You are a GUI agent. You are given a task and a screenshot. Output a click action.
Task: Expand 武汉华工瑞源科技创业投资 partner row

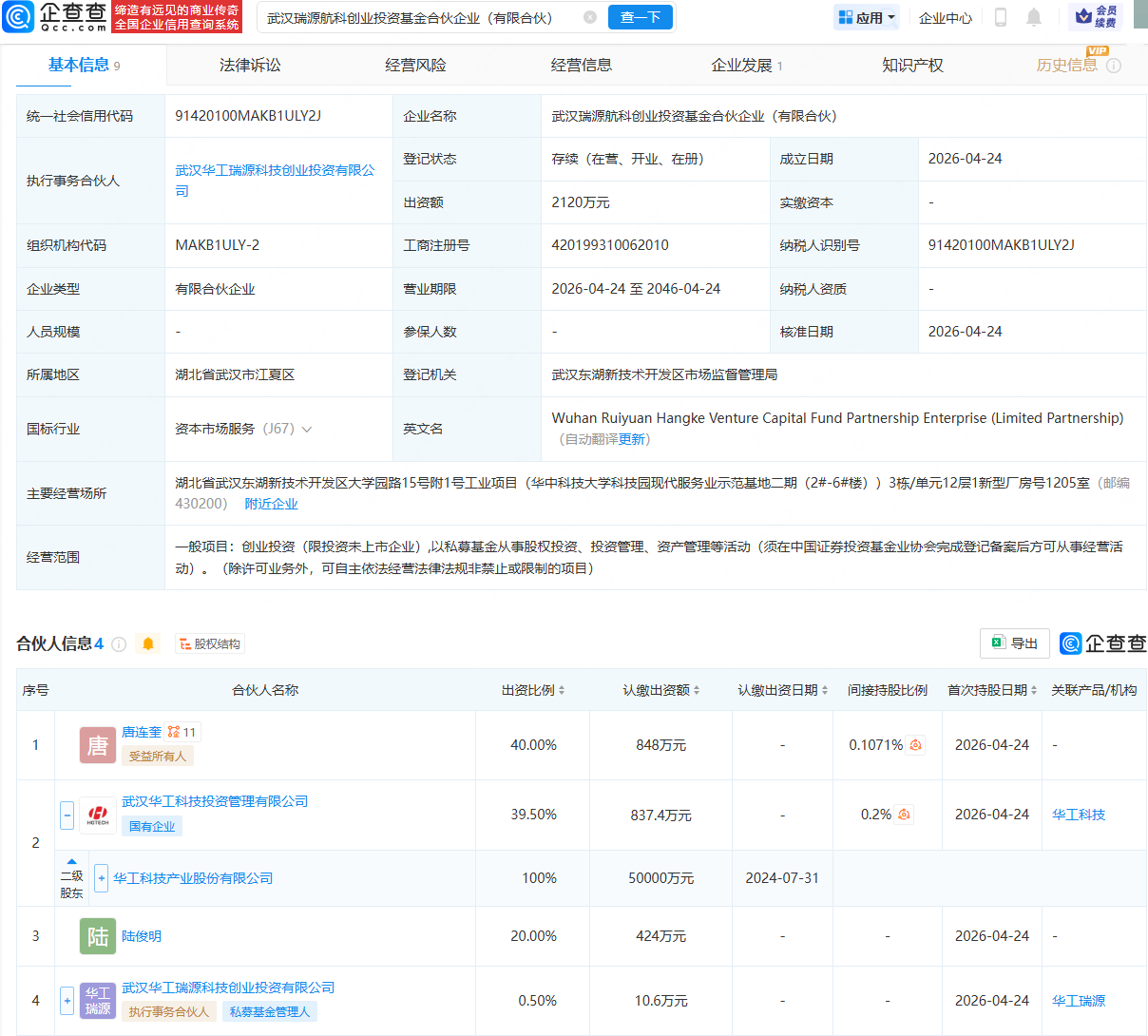67,1001
